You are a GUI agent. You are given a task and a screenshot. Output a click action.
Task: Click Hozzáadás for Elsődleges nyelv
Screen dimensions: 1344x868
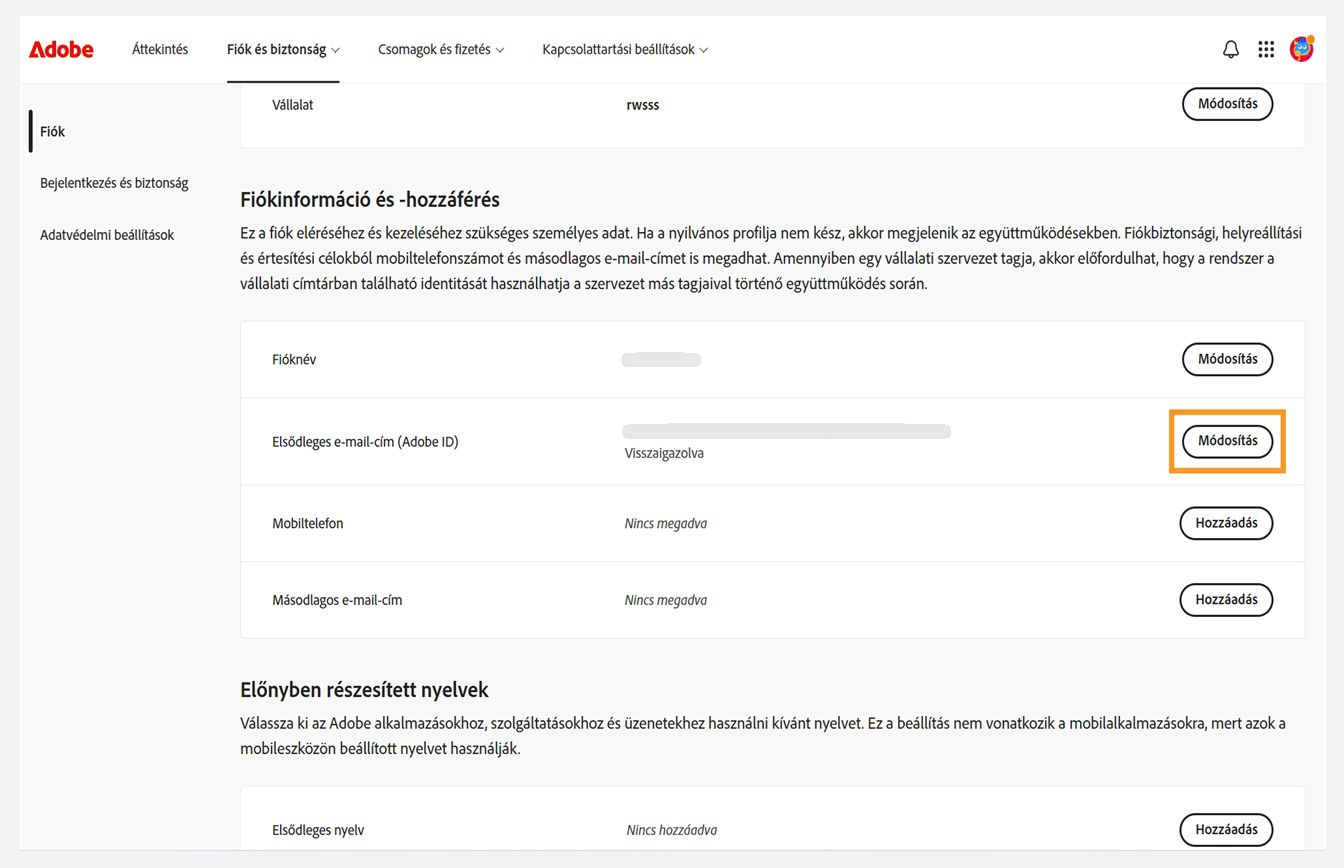(1226, 829)
